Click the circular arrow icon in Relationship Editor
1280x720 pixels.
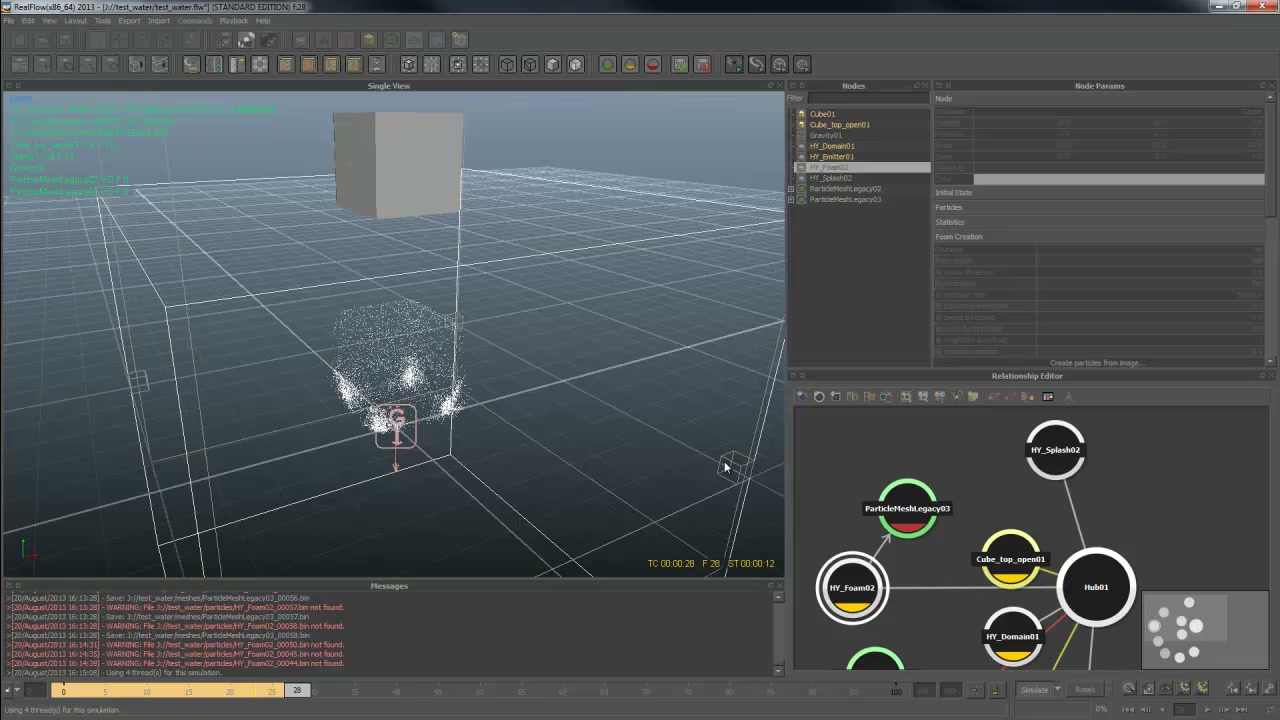[819, 397]
